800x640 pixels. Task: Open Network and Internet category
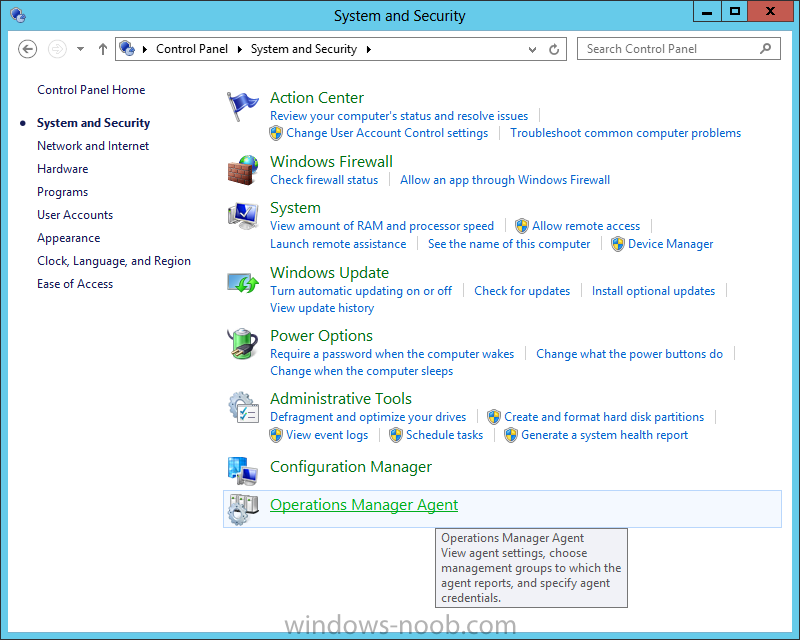click(x=93, y=146)
